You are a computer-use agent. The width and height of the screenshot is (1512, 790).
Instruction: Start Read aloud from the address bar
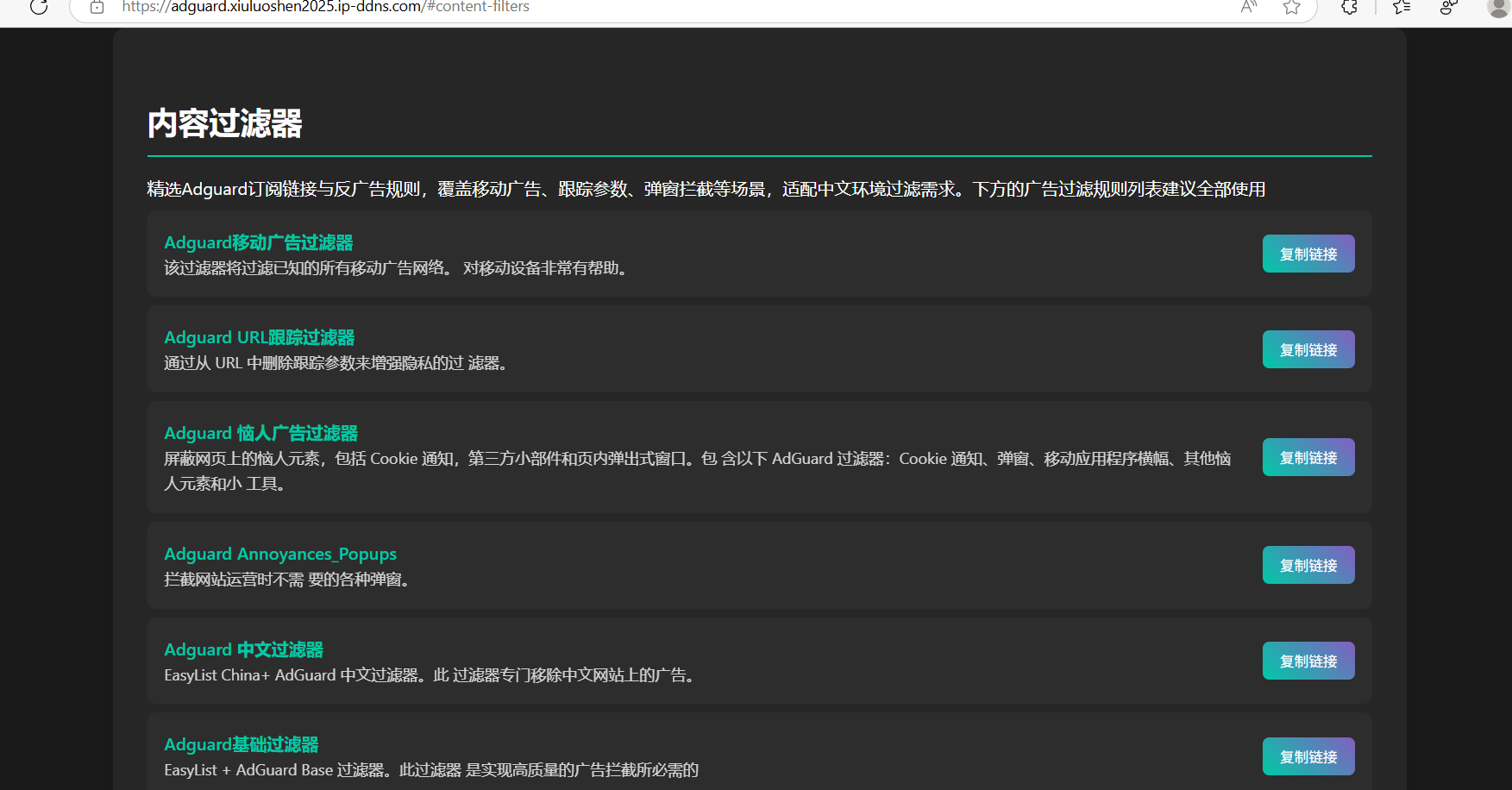[1247, 7]
